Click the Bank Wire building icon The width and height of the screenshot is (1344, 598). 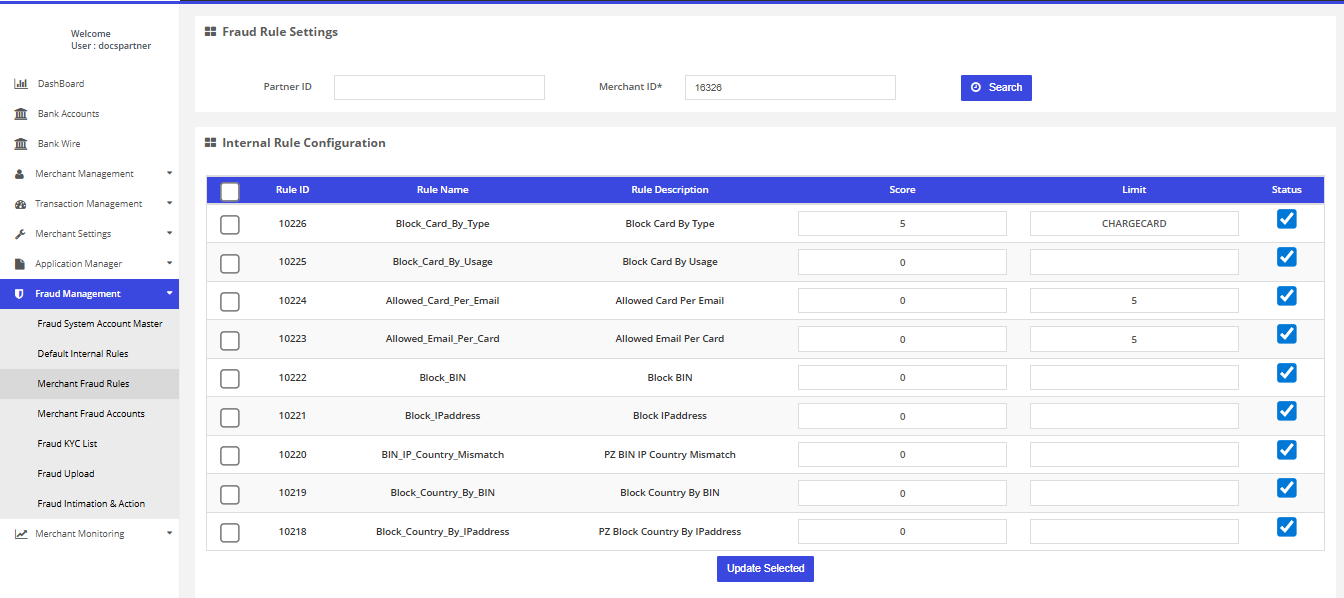(x=20, y=144)
